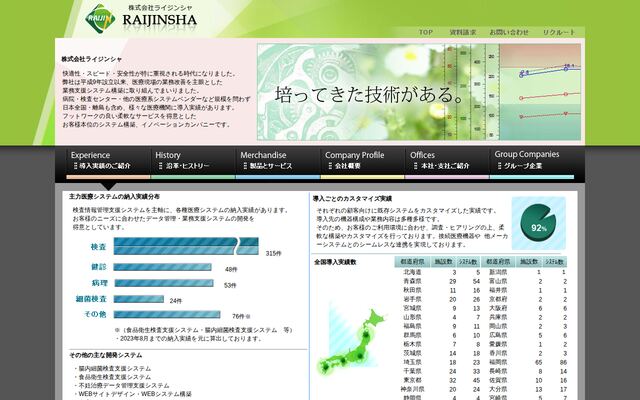This screenshot has width=640, height=400.
Task: Click the 栃木県 table cell
Action: (x=412, y=344)
